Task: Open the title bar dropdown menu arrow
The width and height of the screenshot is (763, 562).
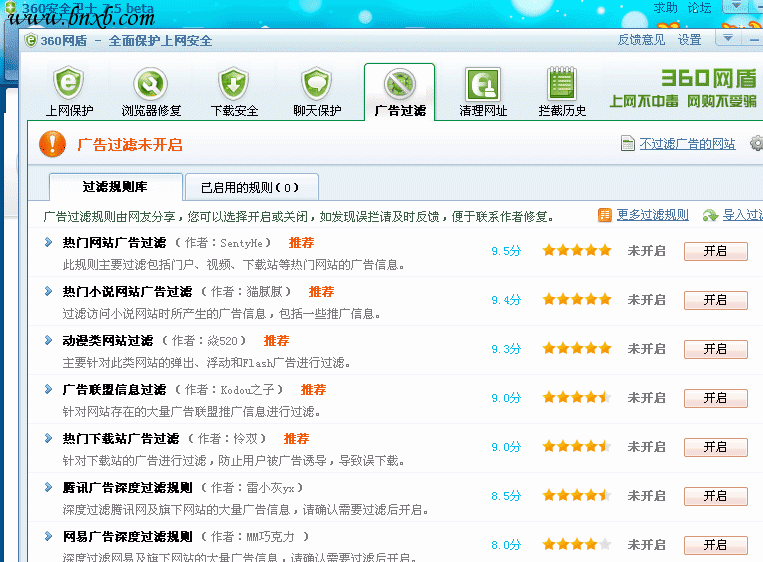Action: (x=728, y=39)
